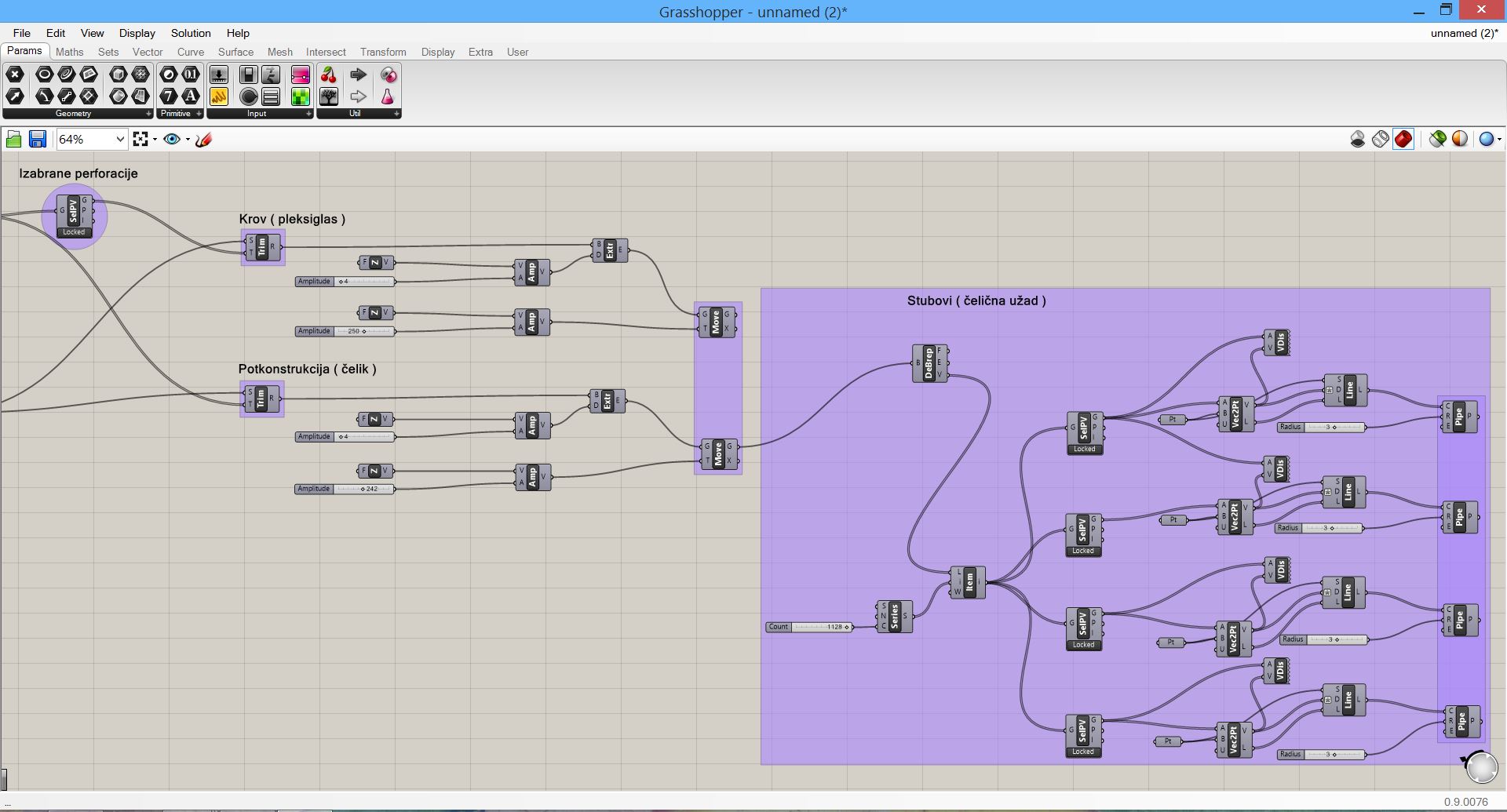The height and width of the screenshot is (812, 1507).
Task: Switch to the Intersect tab
Action: [326, 52]
